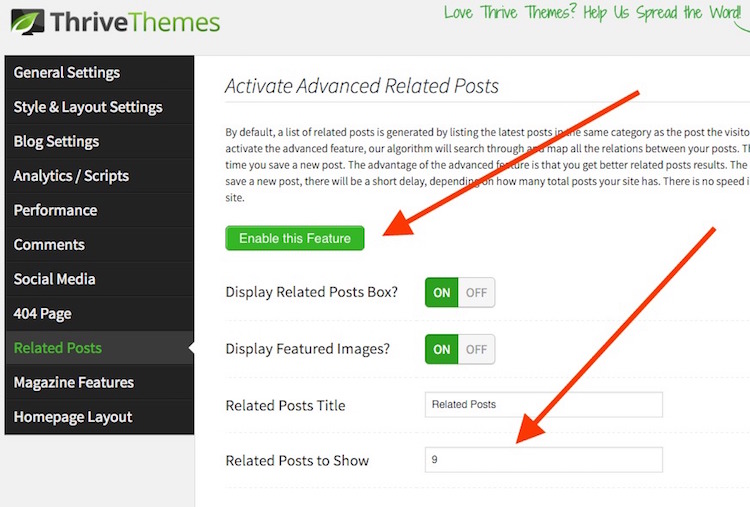Switch to Comments settings
The image size is (750, 507).
pyautogui.click(x=49, y=245)
